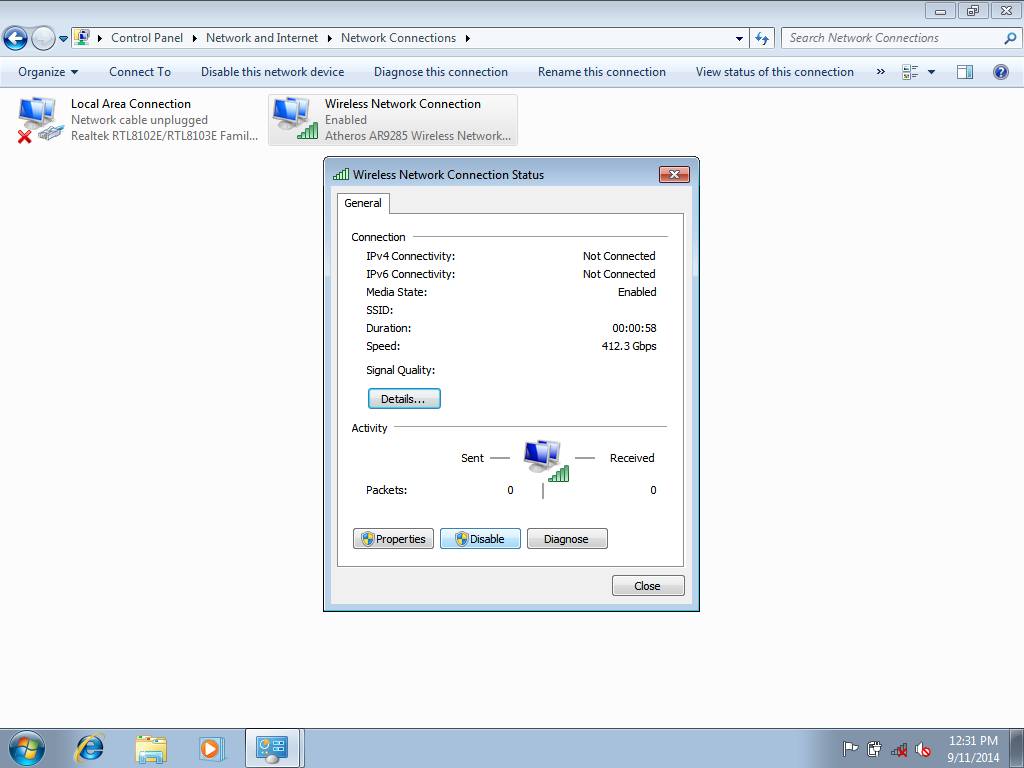
Task: Close the status dialog with red X
Action: (x=675, y=174)
